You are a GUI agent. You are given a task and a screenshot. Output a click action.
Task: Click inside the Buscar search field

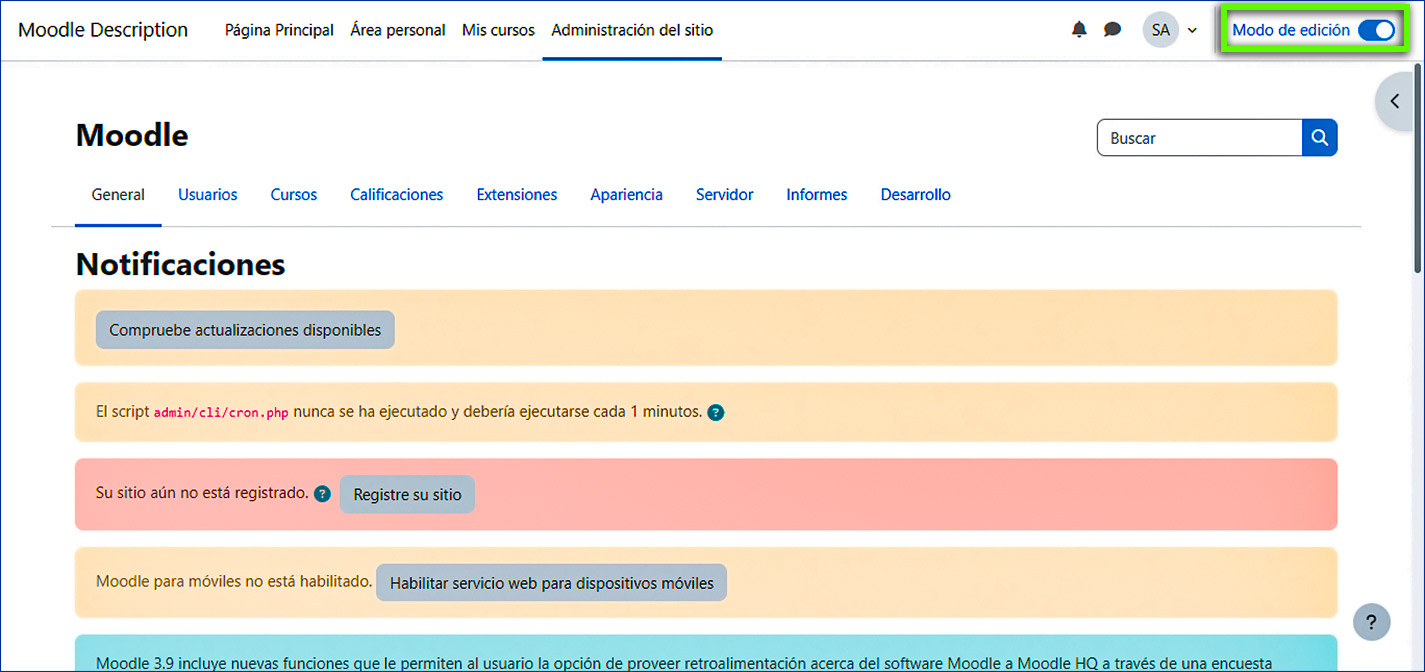click(1199, 137)
